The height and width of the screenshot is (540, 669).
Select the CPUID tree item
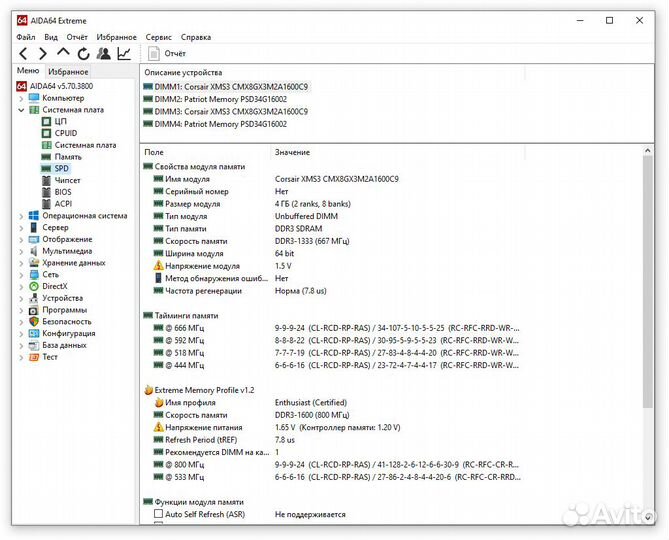point(65,133)
